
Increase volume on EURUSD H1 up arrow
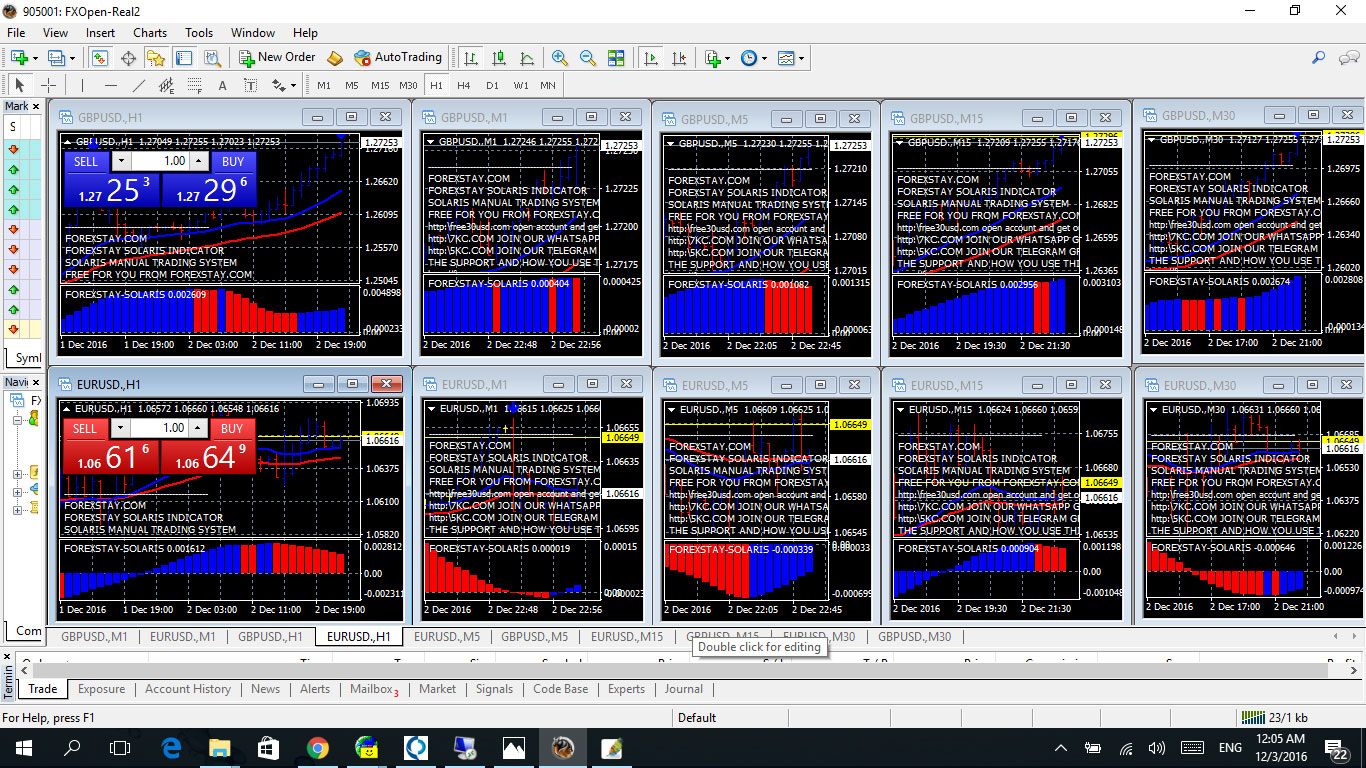click(198, 428)
